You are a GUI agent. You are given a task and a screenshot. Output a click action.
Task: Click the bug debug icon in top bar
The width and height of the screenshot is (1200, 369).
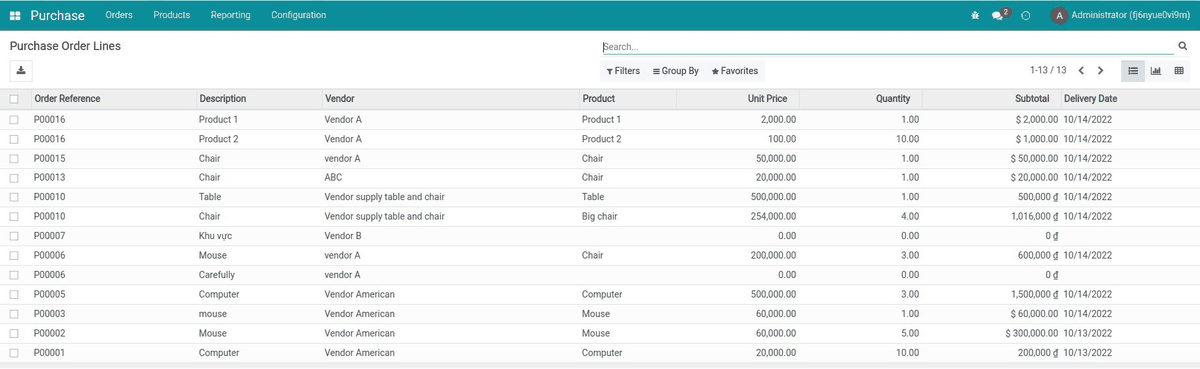[976, 16]
